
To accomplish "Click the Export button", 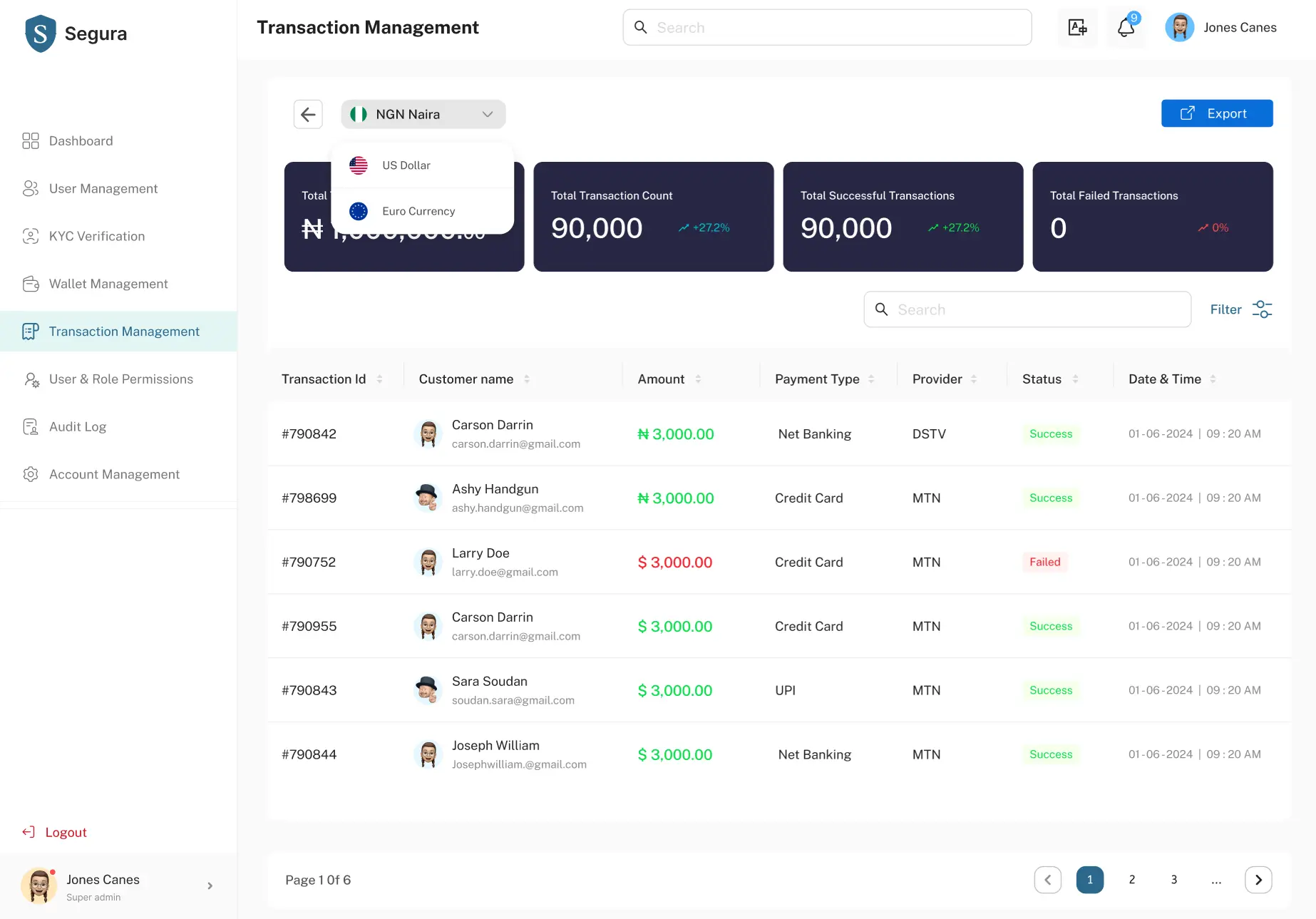I will point(1217,113).
